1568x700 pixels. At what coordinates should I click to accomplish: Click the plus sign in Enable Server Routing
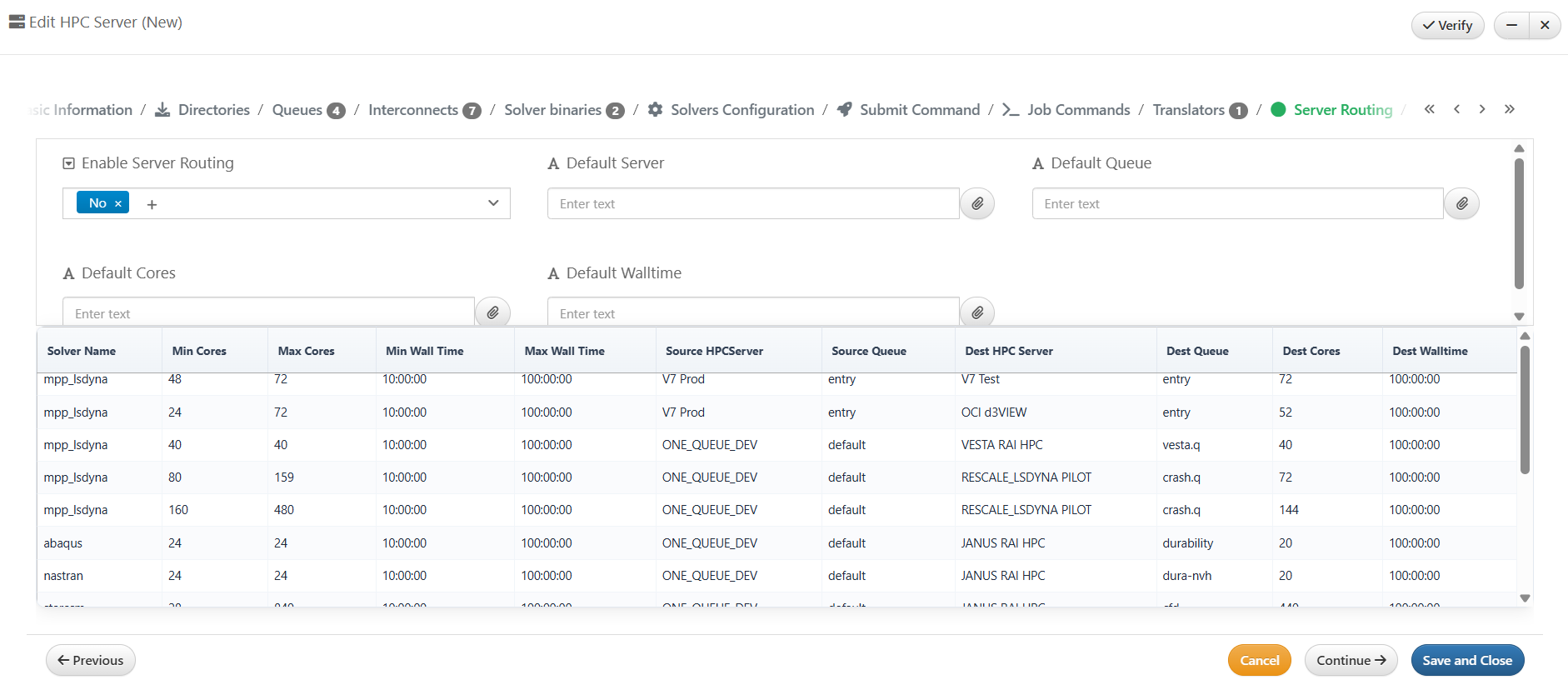pyautogui.click(x=152, y=204)
